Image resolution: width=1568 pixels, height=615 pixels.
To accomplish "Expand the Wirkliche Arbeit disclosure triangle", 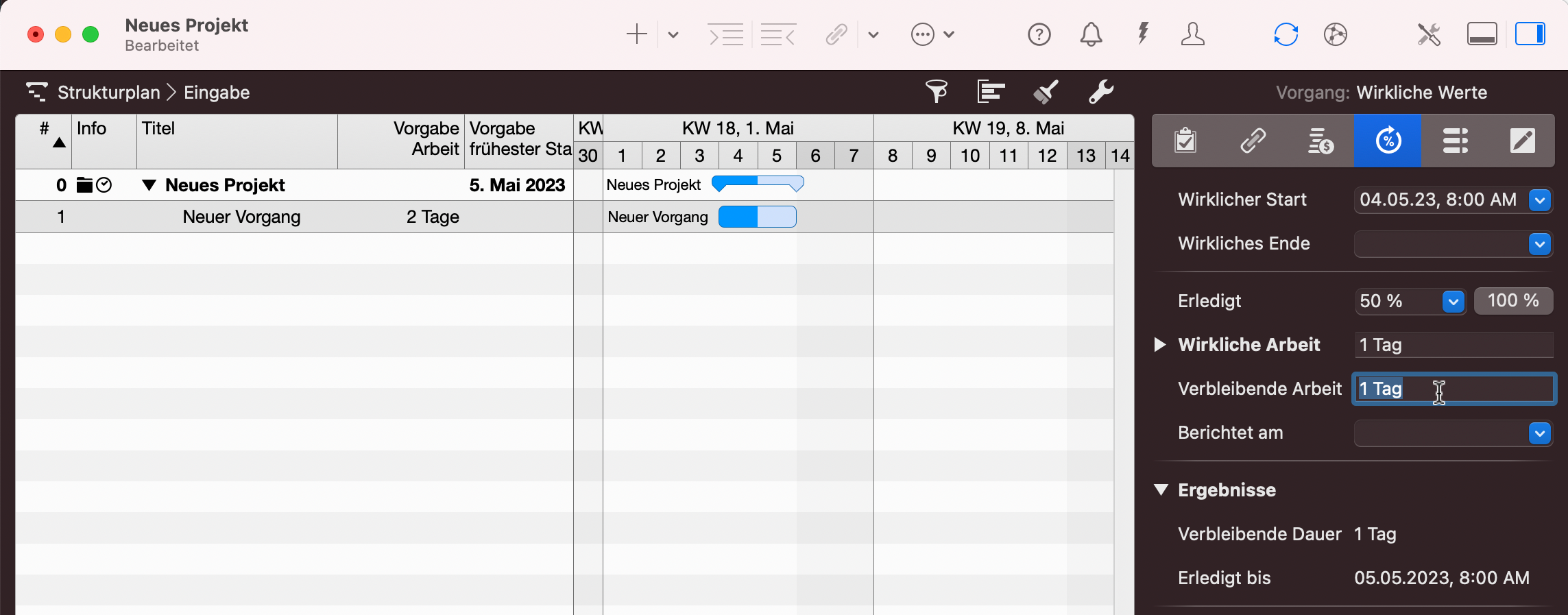I will tap(1160, 345).
